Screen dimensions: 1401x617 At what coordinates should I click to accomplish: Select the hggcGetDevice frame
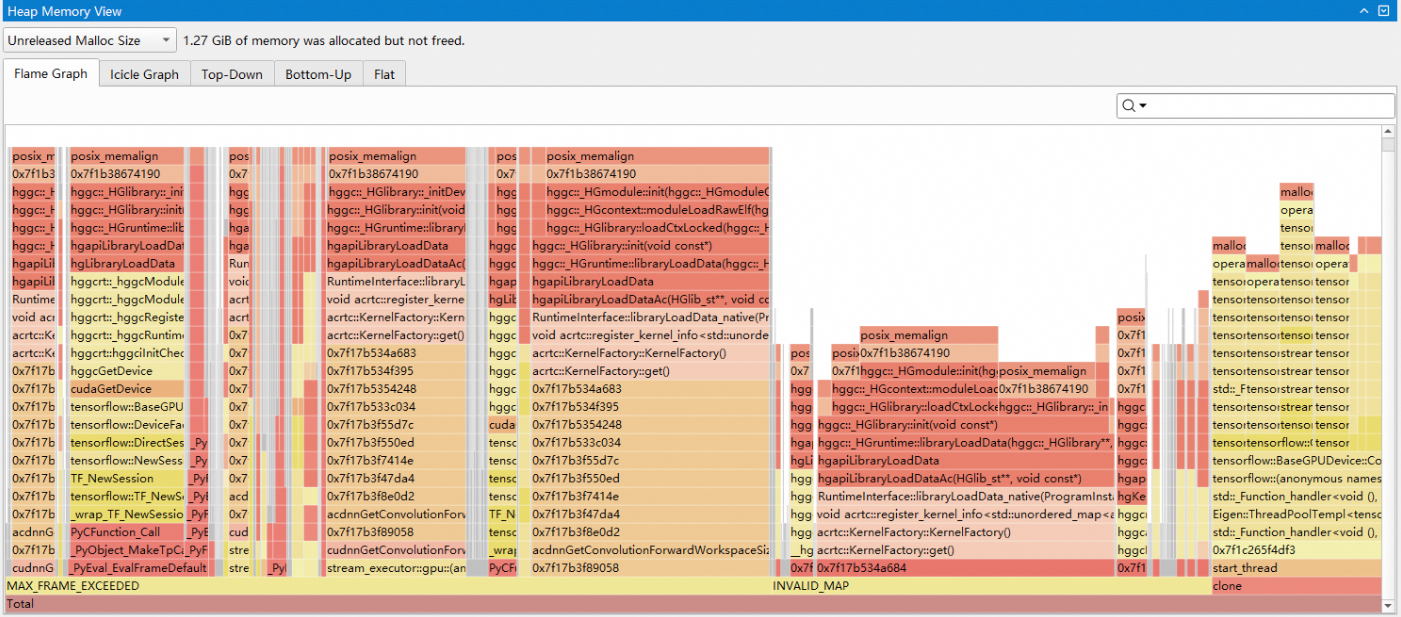pos(127,371)
